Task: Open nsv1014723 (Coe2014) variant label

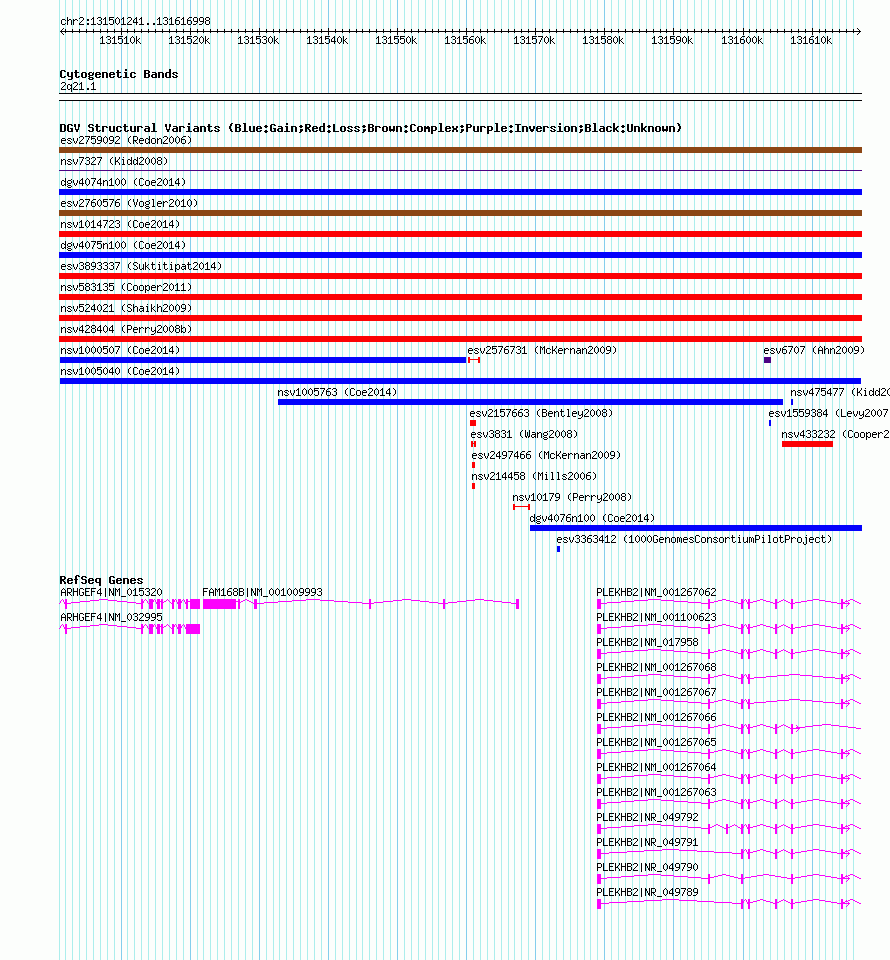Action: (120, 224)
